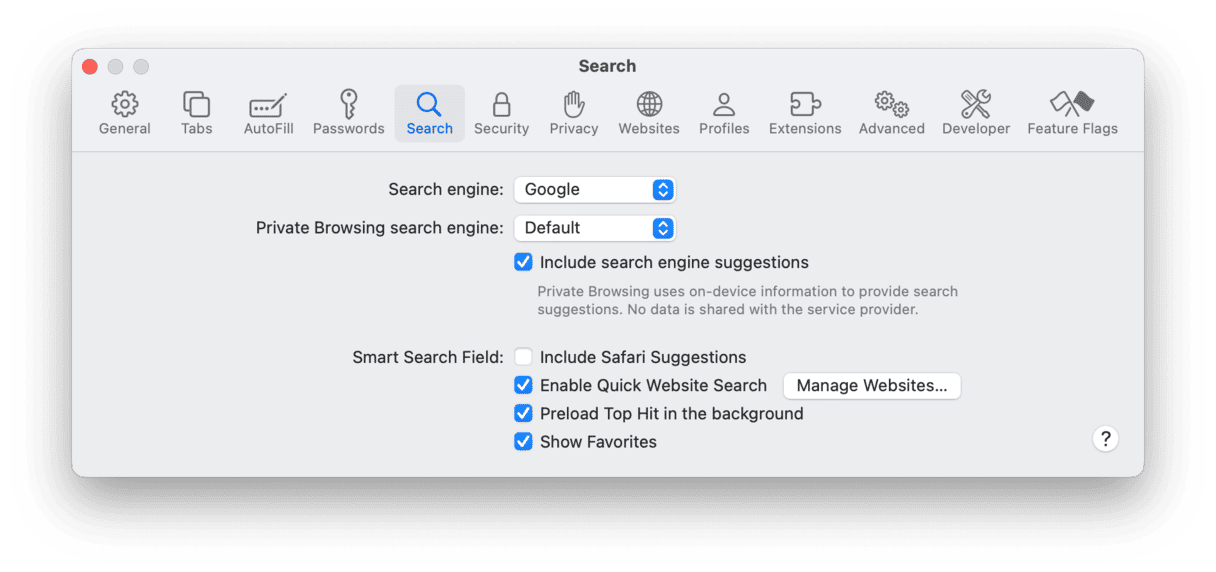Enable Include Safari Suggestions checkbox

click(523, 357)
